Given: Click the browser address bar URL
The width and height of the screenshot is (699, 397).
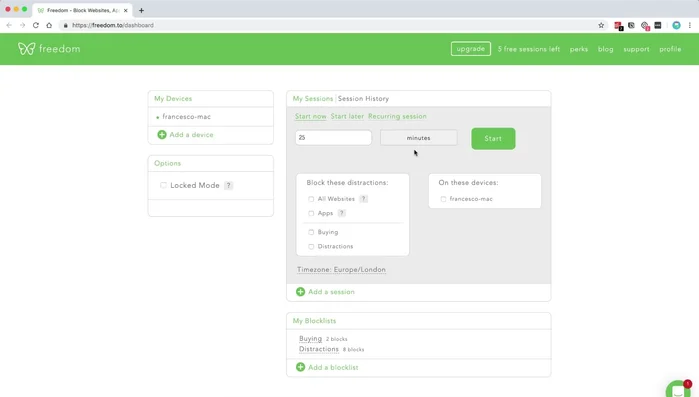Looking at the screenshot, I should pos(113,25).
